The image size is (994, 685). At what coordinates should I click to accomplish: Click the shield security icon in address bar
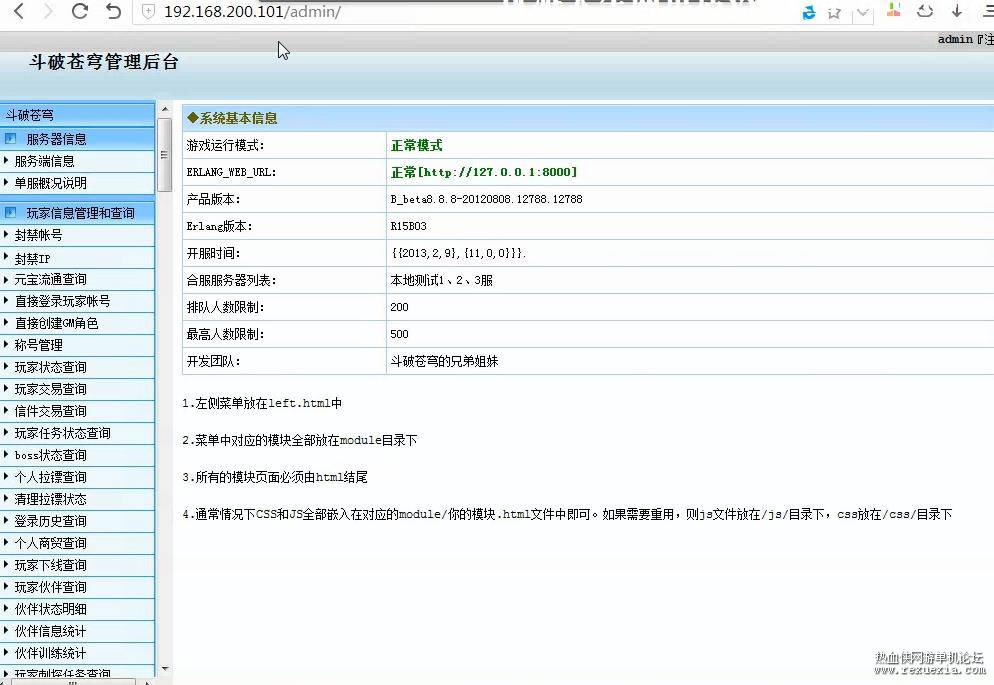pos(148,11)
